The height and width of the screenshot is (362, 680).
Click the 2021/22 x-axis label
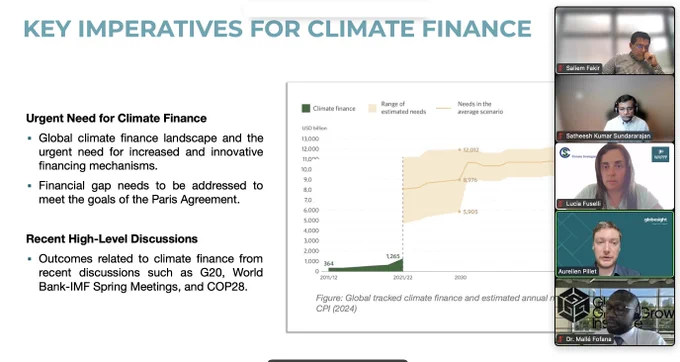coord(402,277)
